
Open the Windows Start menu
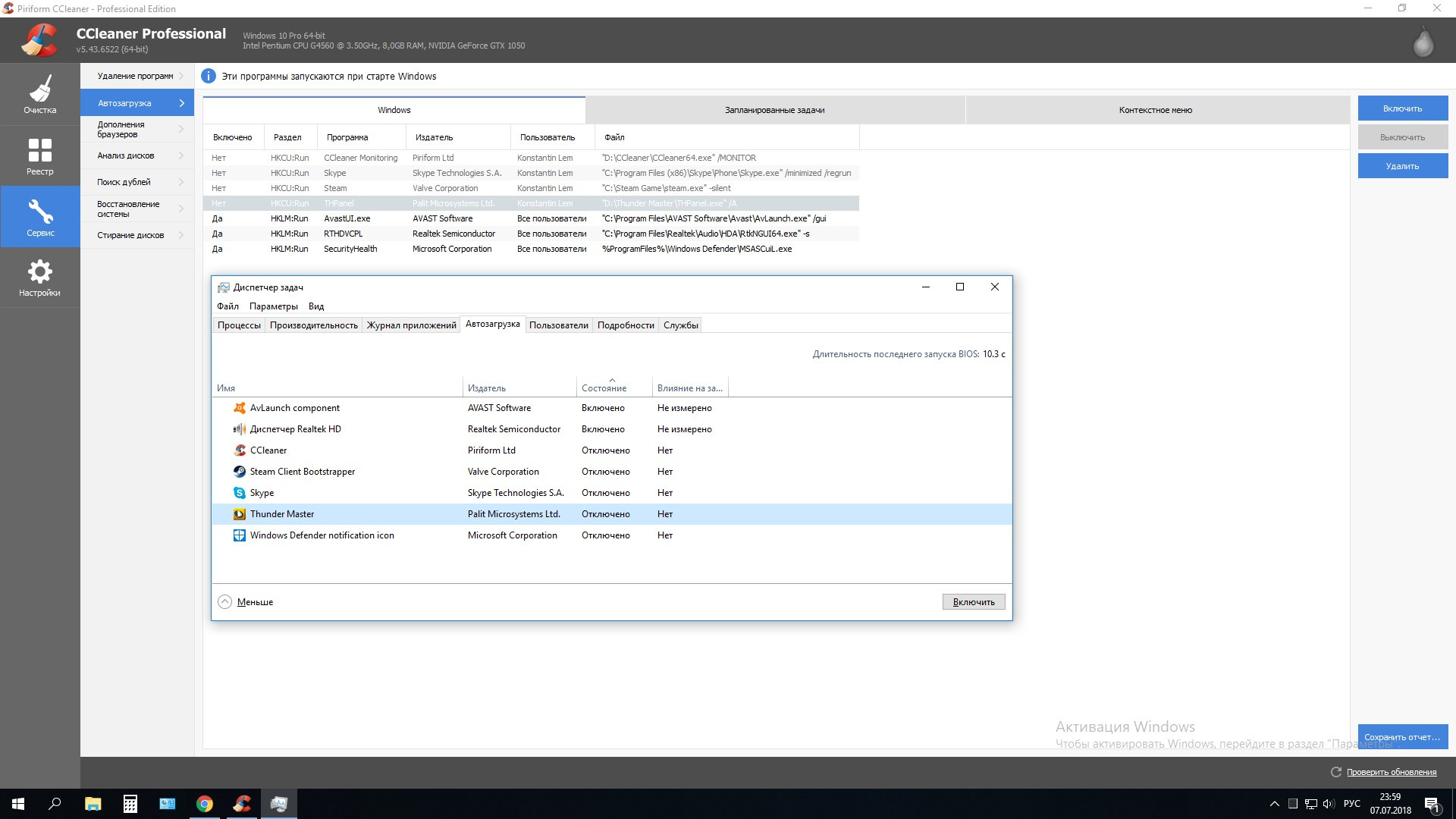click(18, 804)
